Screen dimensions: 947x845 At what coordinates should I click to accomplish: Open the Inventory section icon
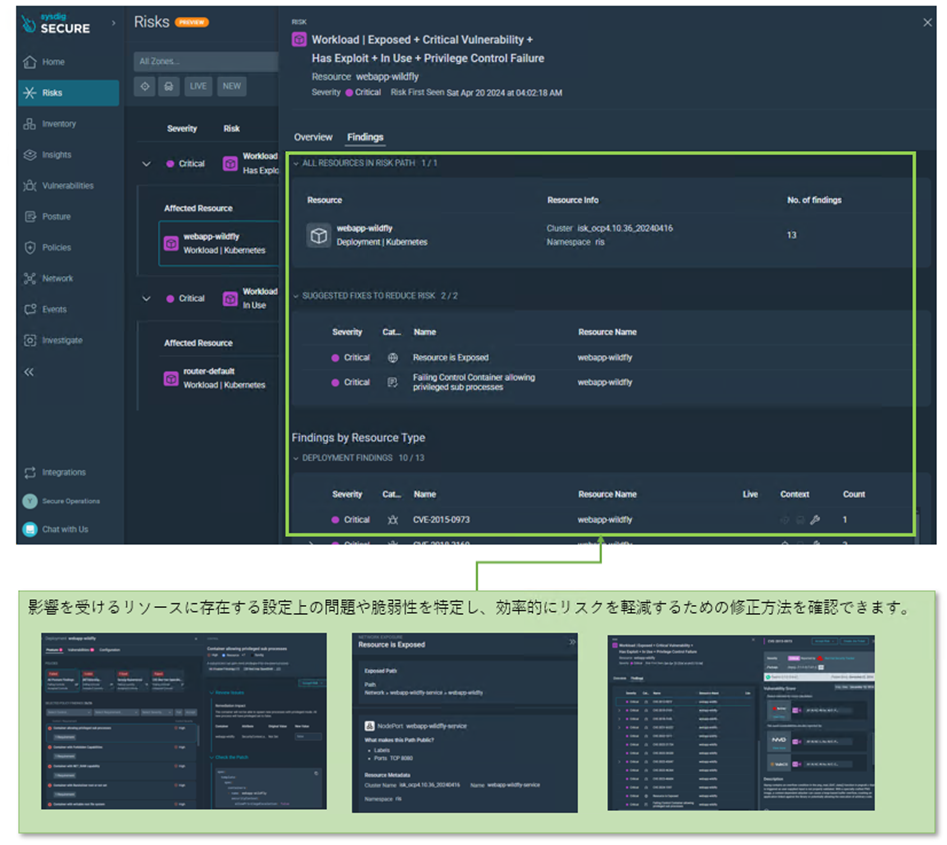point(30,124)
